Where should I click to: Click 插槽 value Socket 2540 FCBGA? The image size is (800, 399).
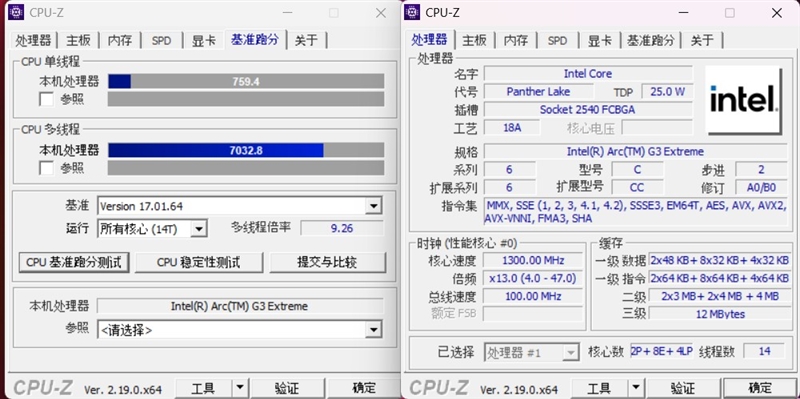pyautogui.click(x=588, y=109)
